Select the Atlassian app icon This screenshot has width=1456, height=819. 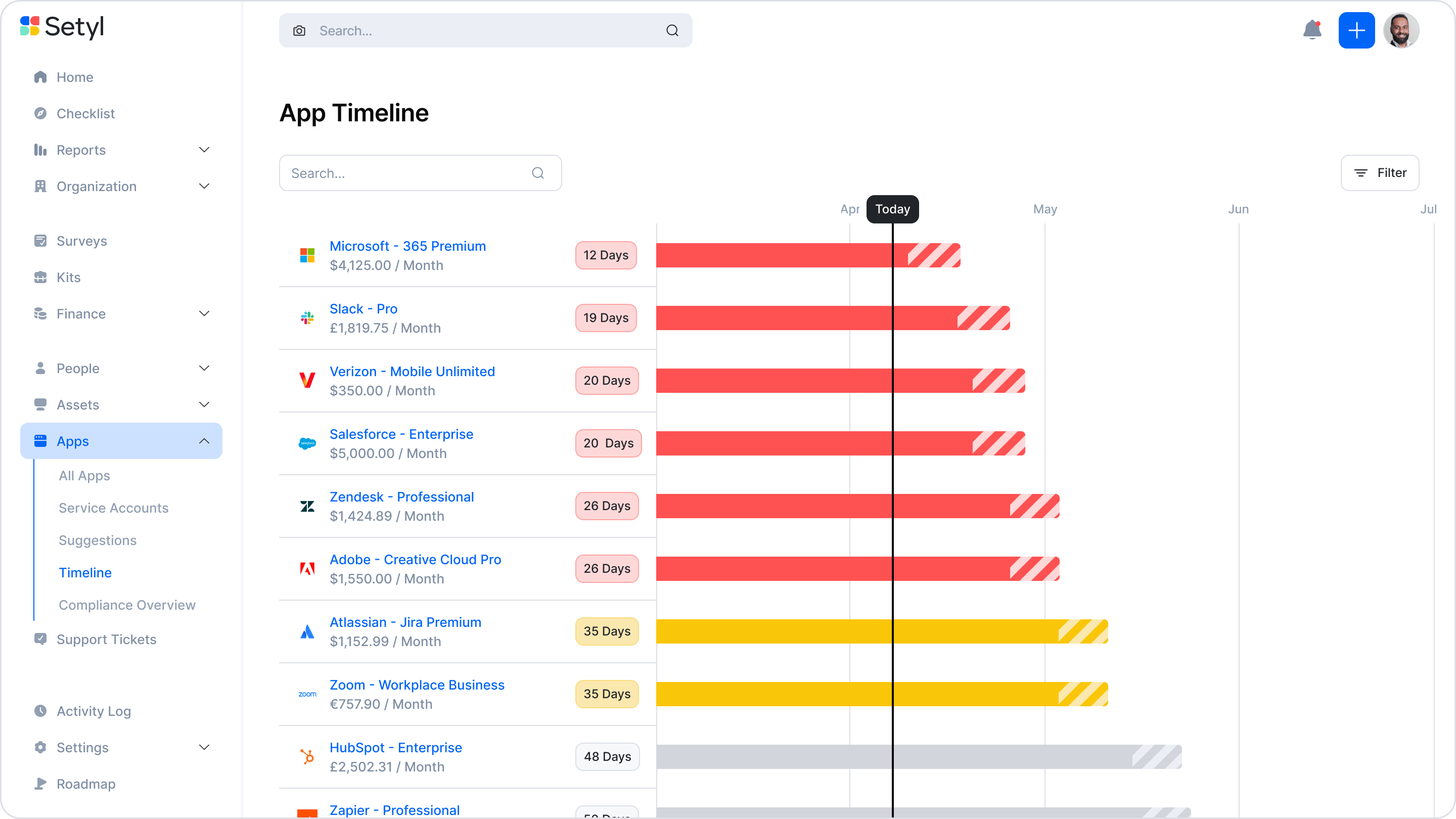(x=307, y=631)
